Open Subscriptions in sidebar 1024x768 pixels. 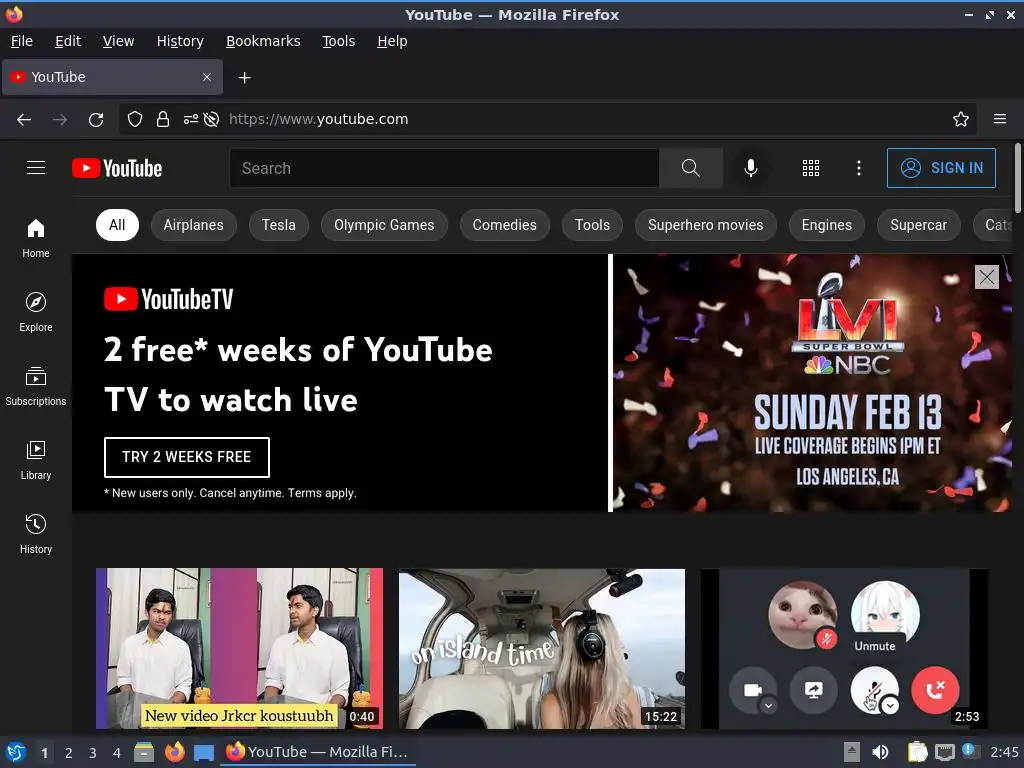(x=36, y=386)
